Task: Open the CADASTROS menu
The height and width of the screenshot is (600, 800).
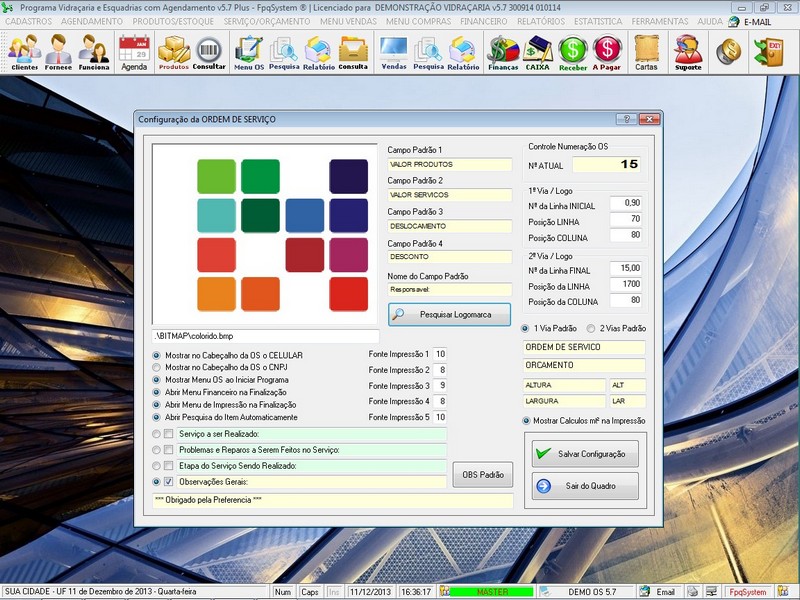Action: tap(29, 21)
